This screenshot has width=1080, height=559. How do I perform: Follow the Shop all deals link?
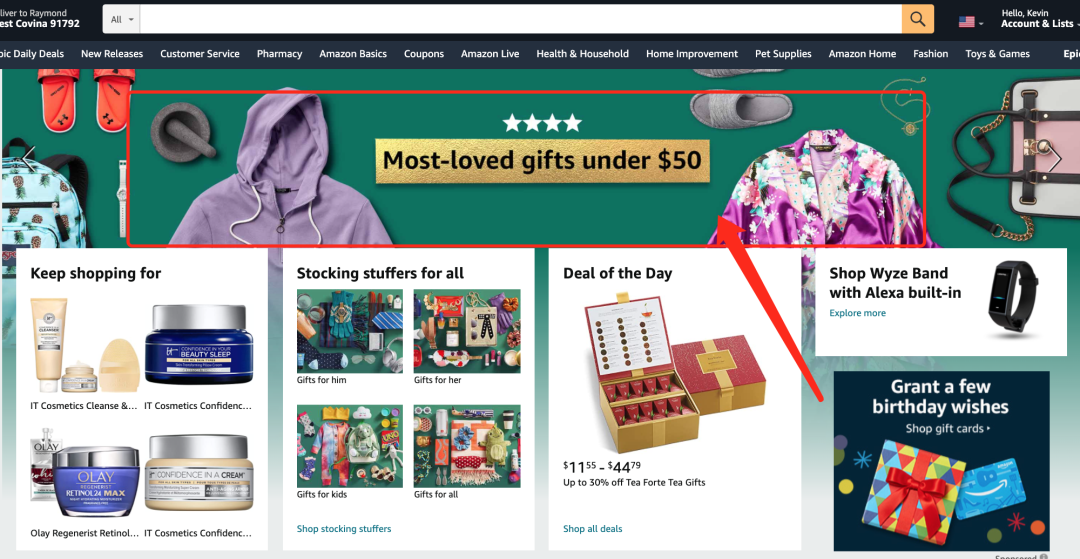tap(592, 529)
